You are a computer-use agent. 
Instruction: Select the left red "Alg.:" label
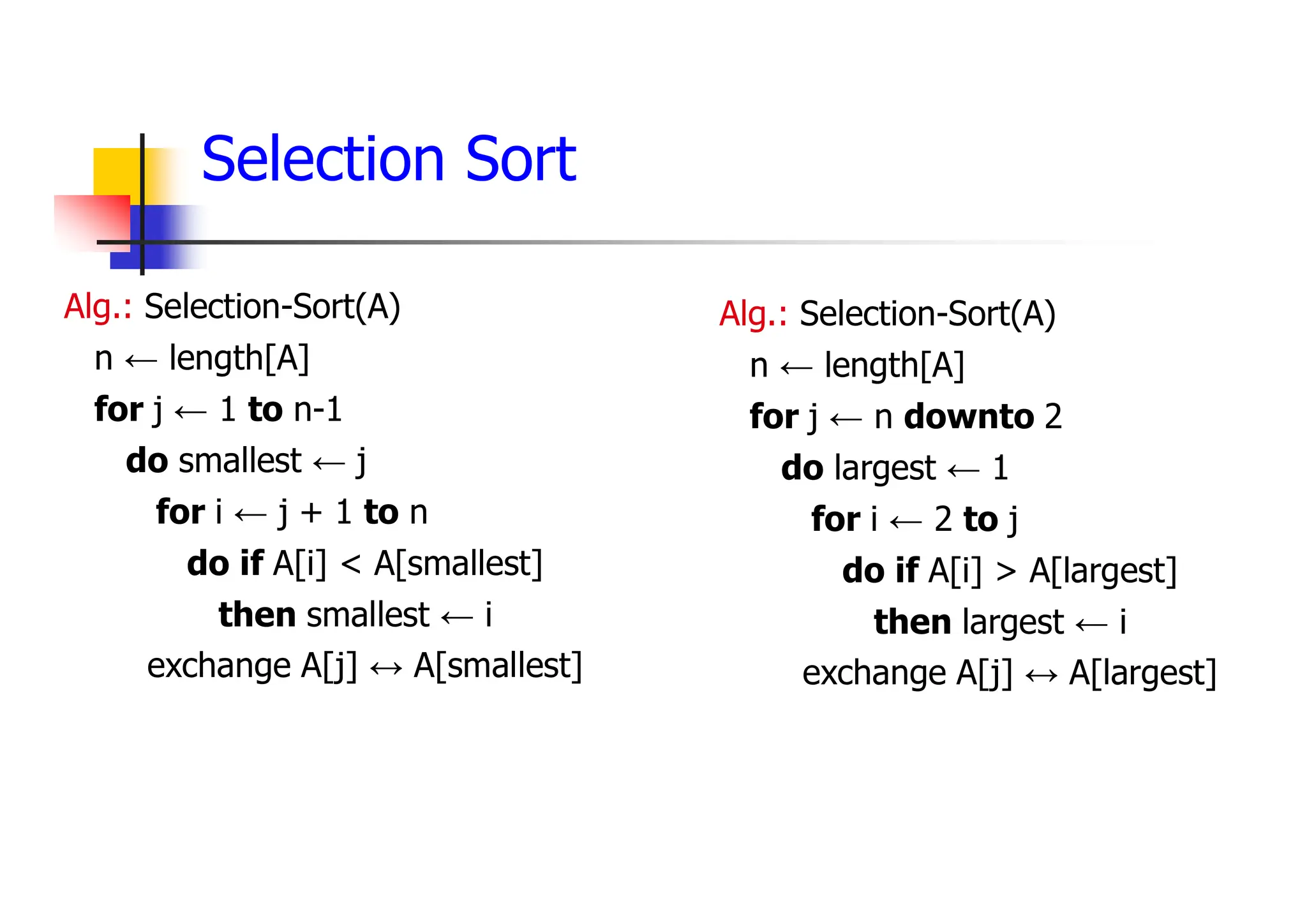[98, 307]
